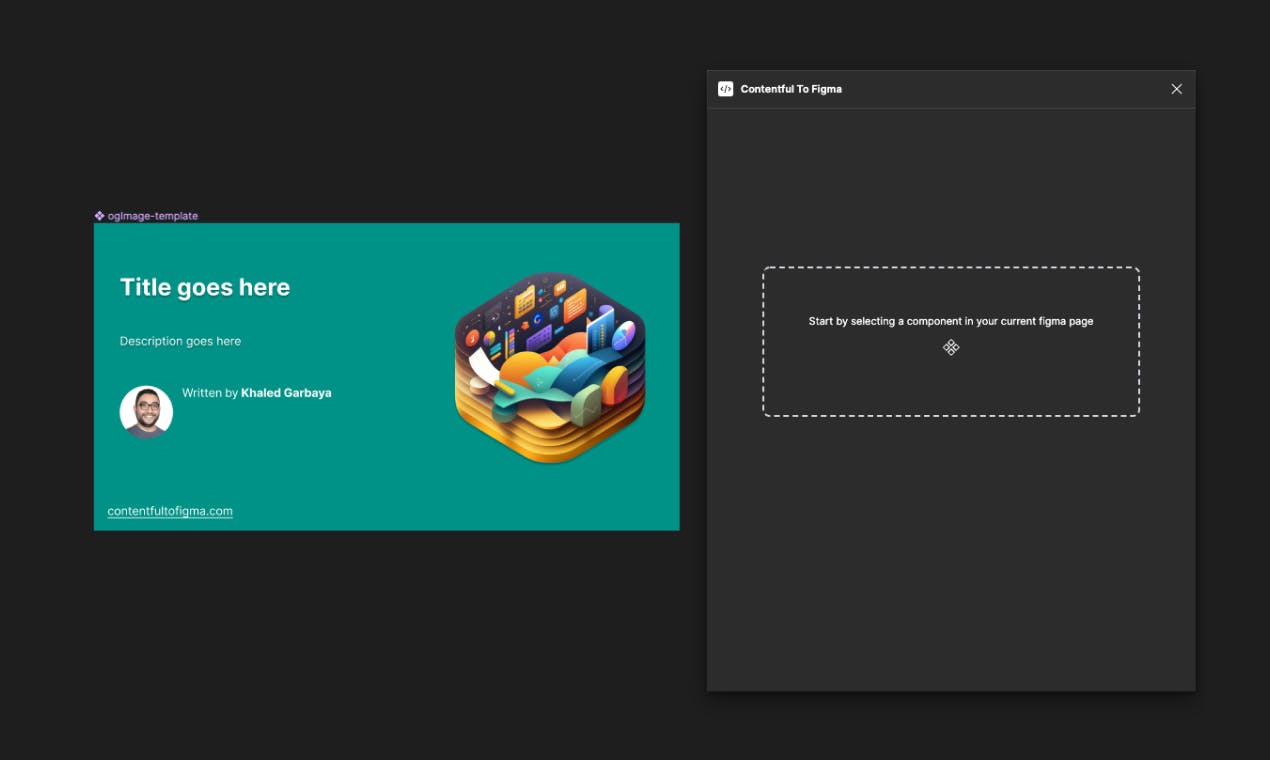Image resolution: width=1270 pixels, height=760 pixels.
Task: Click the component icon inside the dashed box
Action: [x=951, y=347]
